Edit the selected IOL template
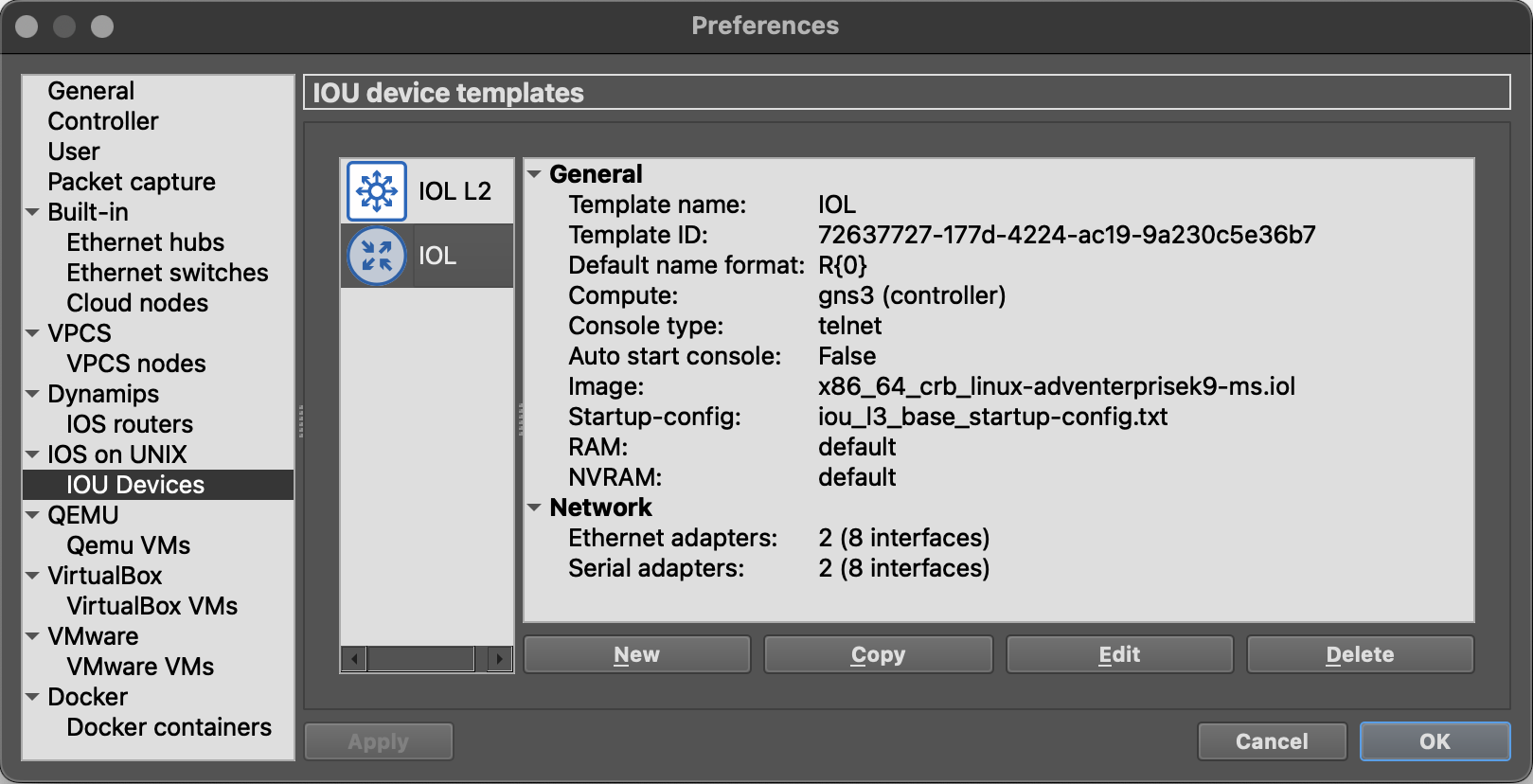Image resolution: width=1533 pixels, height=784 pixels. (1120, 654)
